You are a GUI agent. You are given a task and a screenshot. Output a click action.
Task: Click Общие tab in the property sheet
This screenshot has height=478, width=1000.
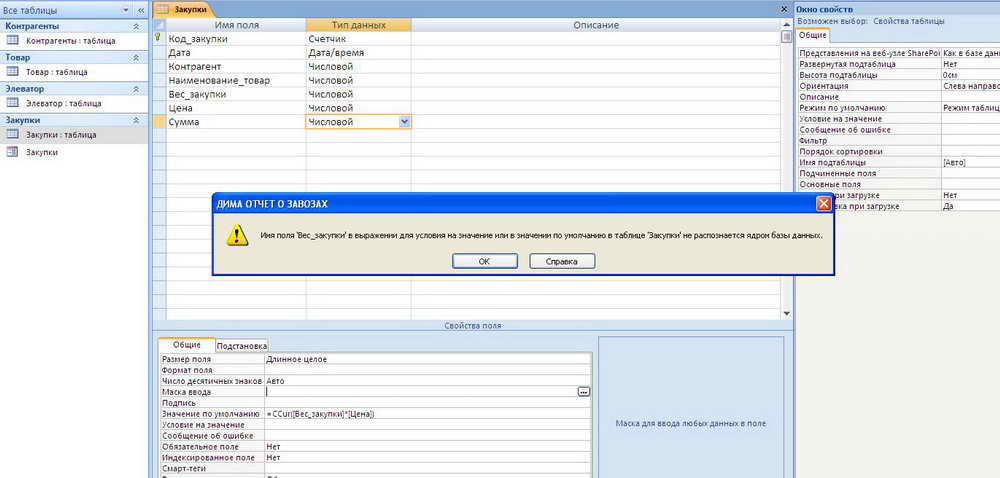[x=812, y=36]
